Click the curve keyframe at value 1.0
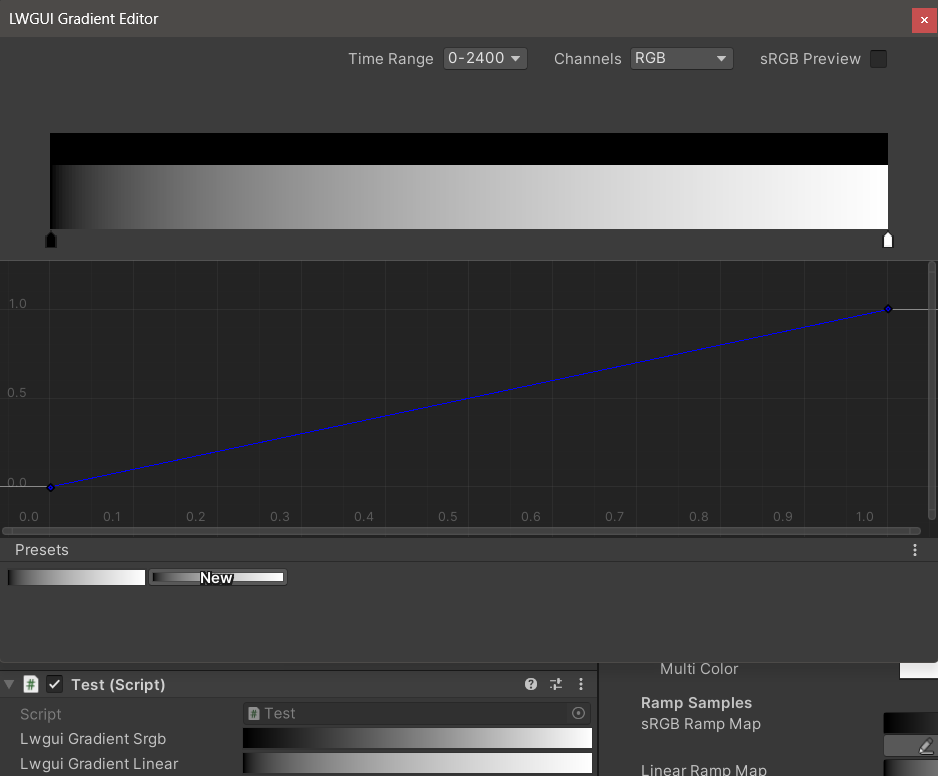938x776 pixels. [x=887, y=309]
